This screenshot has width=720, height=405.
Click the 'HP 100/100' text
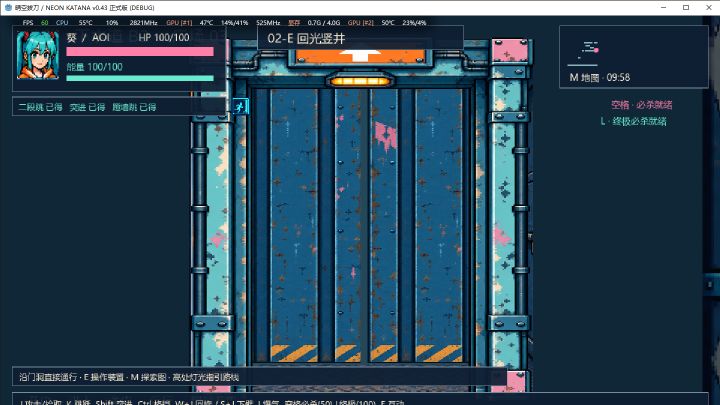click(164, 38)
